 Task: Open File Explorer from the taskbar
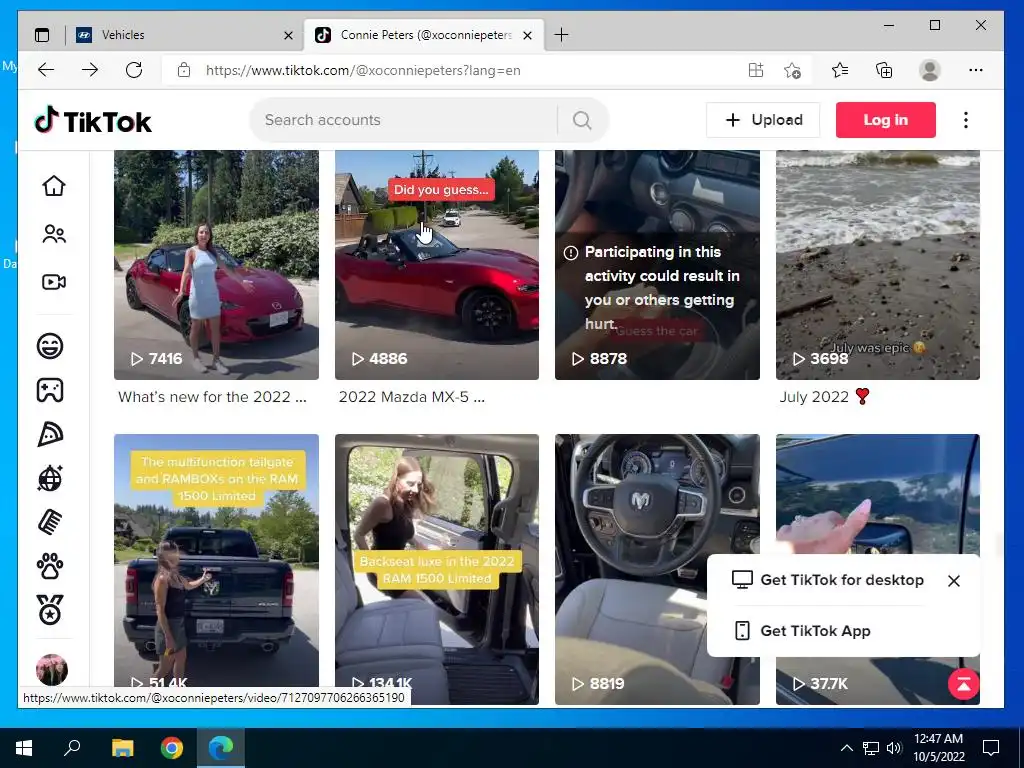point(122,748)
